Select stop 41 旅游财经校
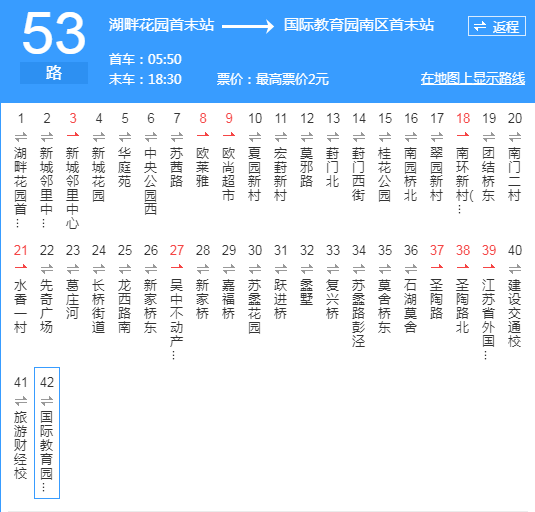535x512 pixels. point(20,445)
